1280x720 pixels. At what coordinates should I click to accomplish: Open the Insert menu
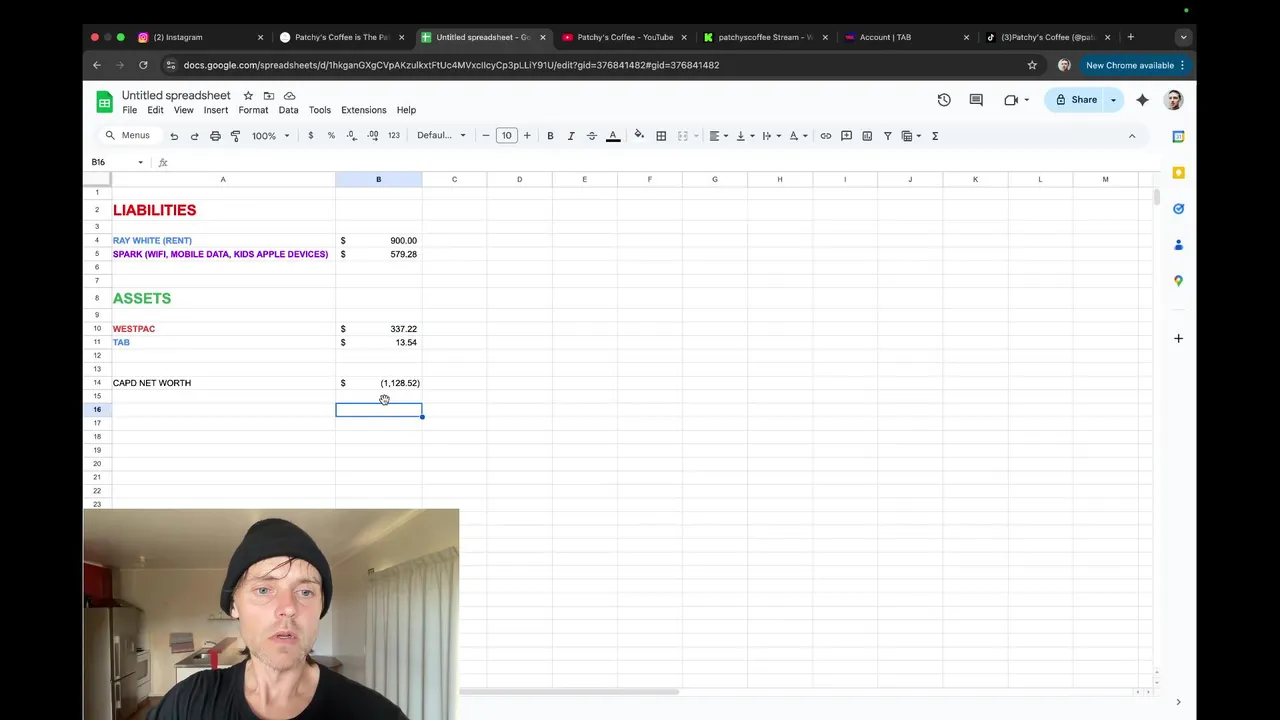pyautogui.click(x=216, y=110)
